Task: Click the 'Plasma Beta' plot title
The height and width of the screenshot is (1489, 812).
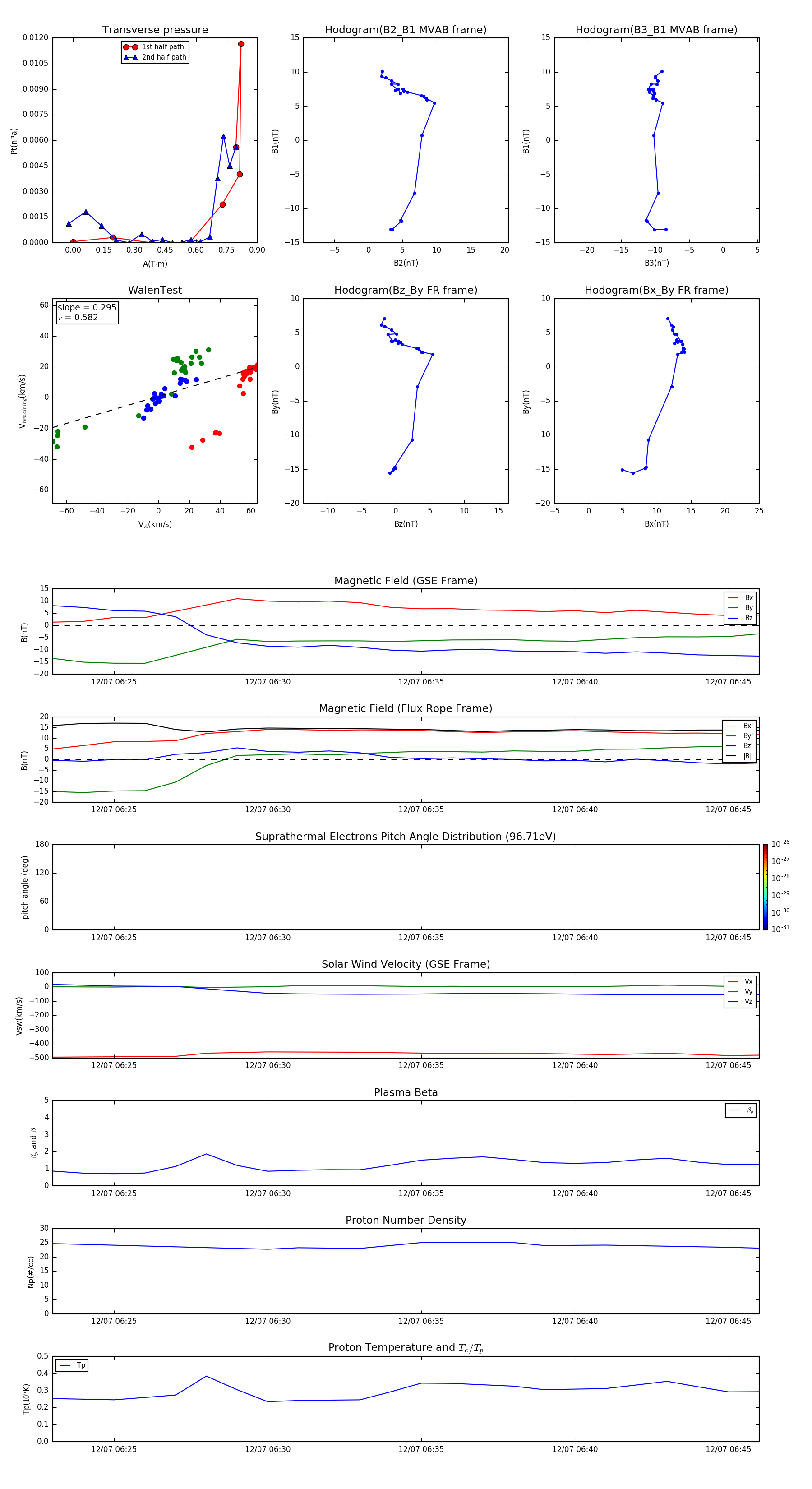Action: click(x=406, y=1093)
